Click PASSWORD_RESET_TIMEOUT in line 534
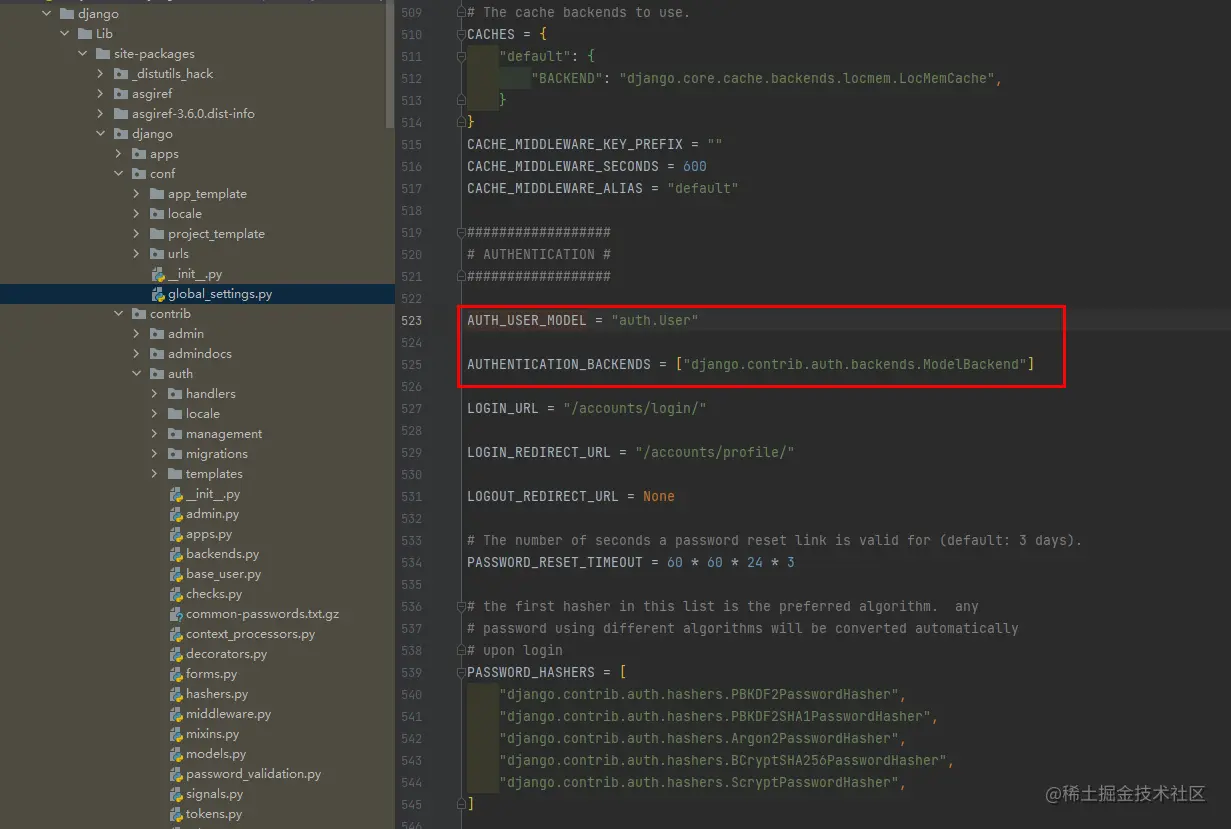 555,562
